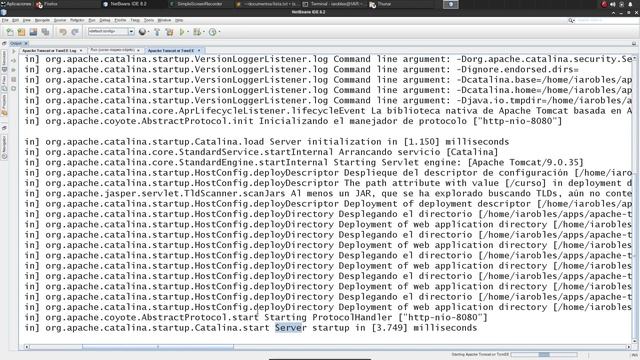Click the red recording tray icon
This screenshot has height=360, width=640.
click(604, 4)
